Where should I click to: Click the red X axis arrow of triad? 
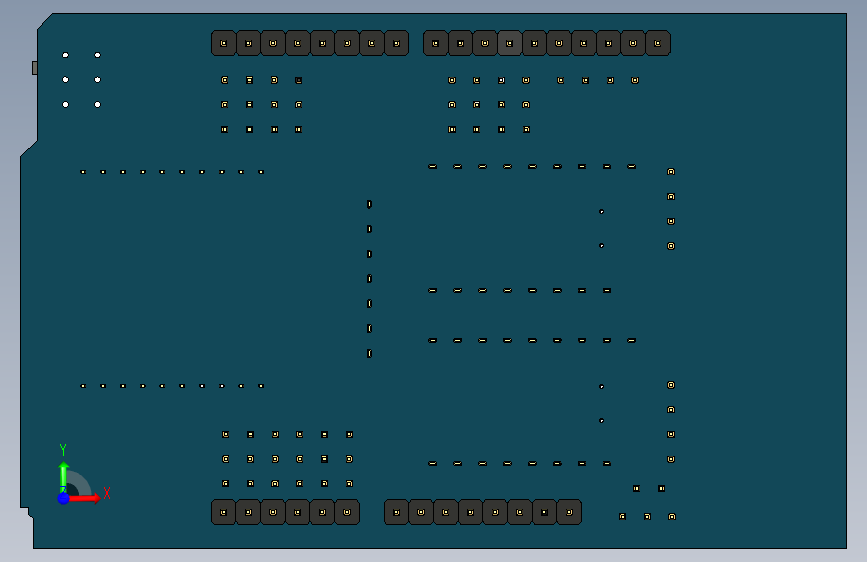[83, 498]
